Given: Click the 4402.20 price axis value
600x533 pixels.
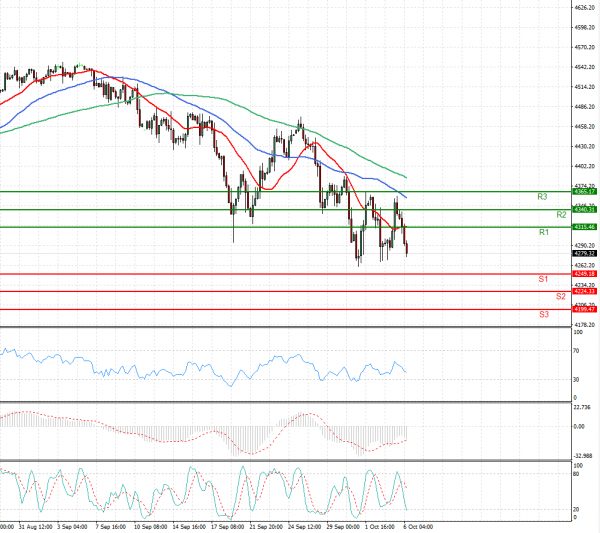Looking at the screenshot, I should pyautogui.click(x=584, y=166).
